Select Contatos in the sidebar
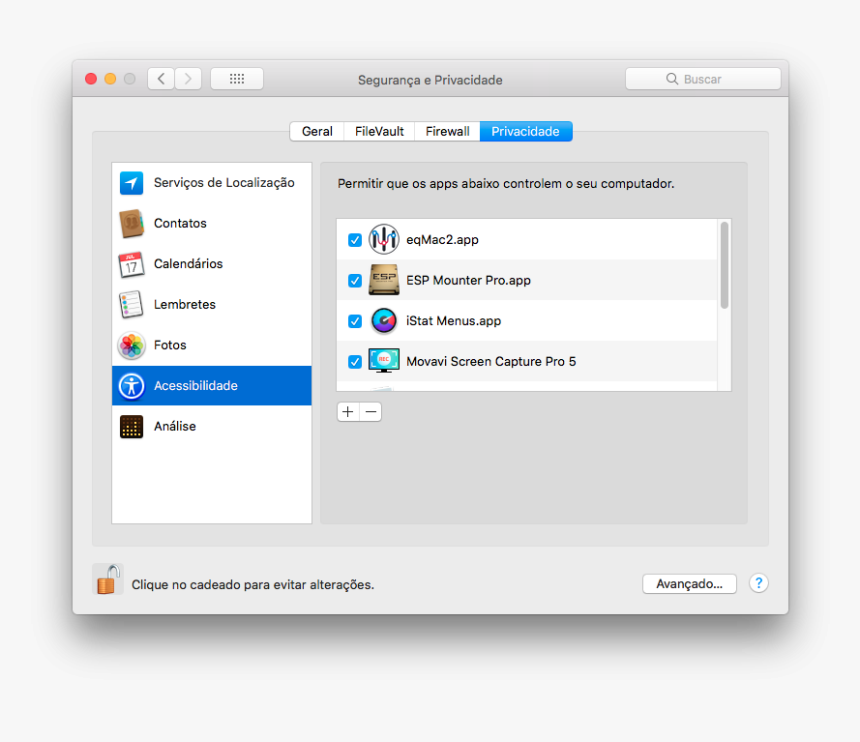The height and width of the screenshot is (742, 860). 212,224
